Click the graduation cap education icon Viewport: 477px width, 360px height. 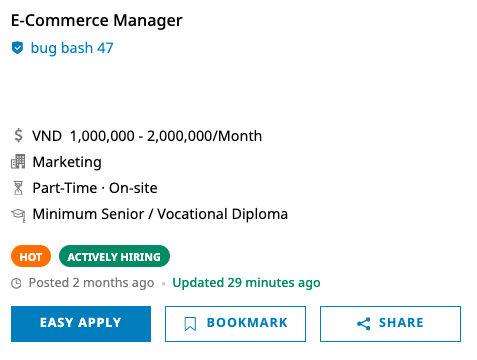tap(18, 215)
